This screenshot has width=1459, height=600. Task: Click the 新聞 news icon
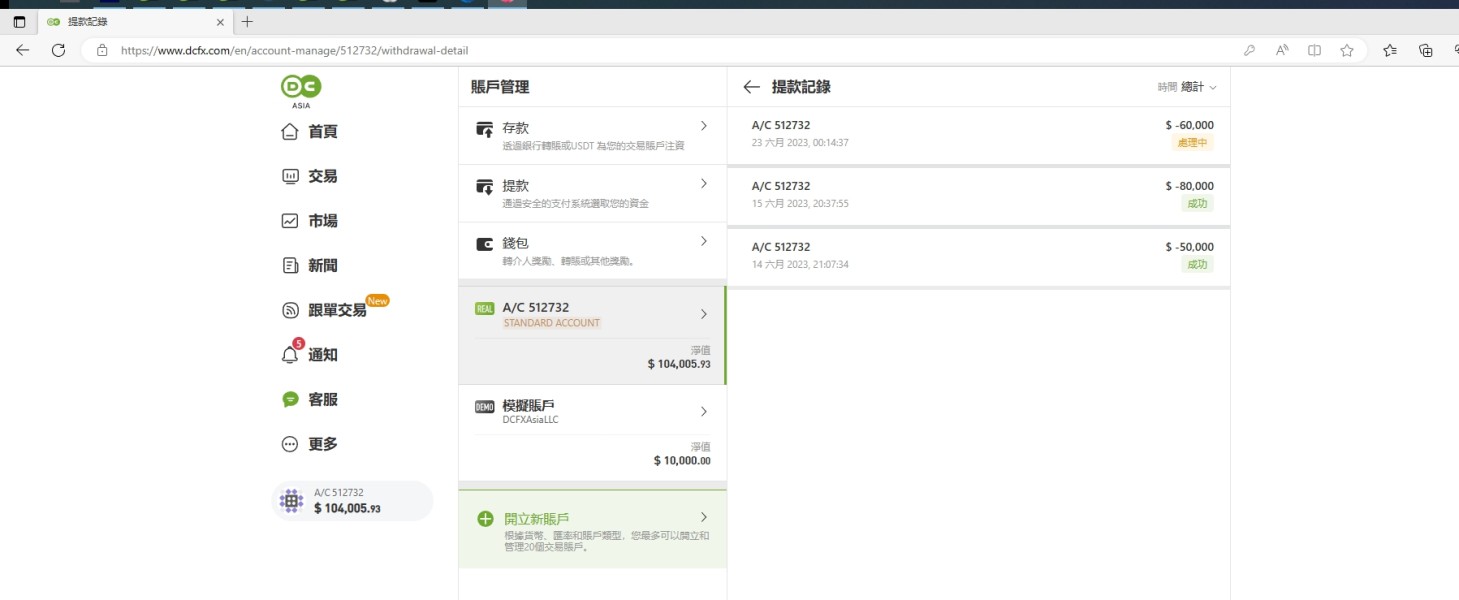pos(290,265)
